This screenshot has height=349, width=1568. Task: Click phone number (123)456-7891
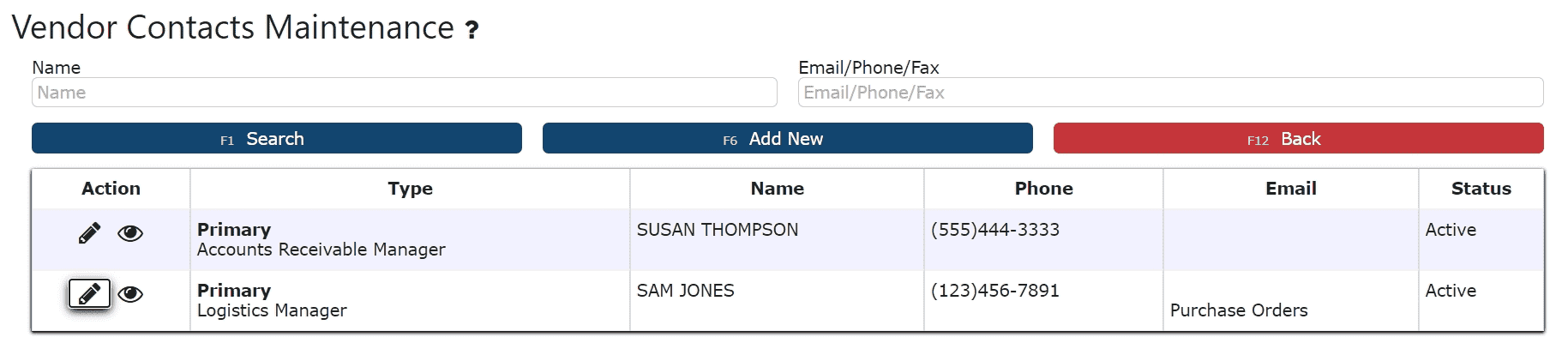coord(994,291)
